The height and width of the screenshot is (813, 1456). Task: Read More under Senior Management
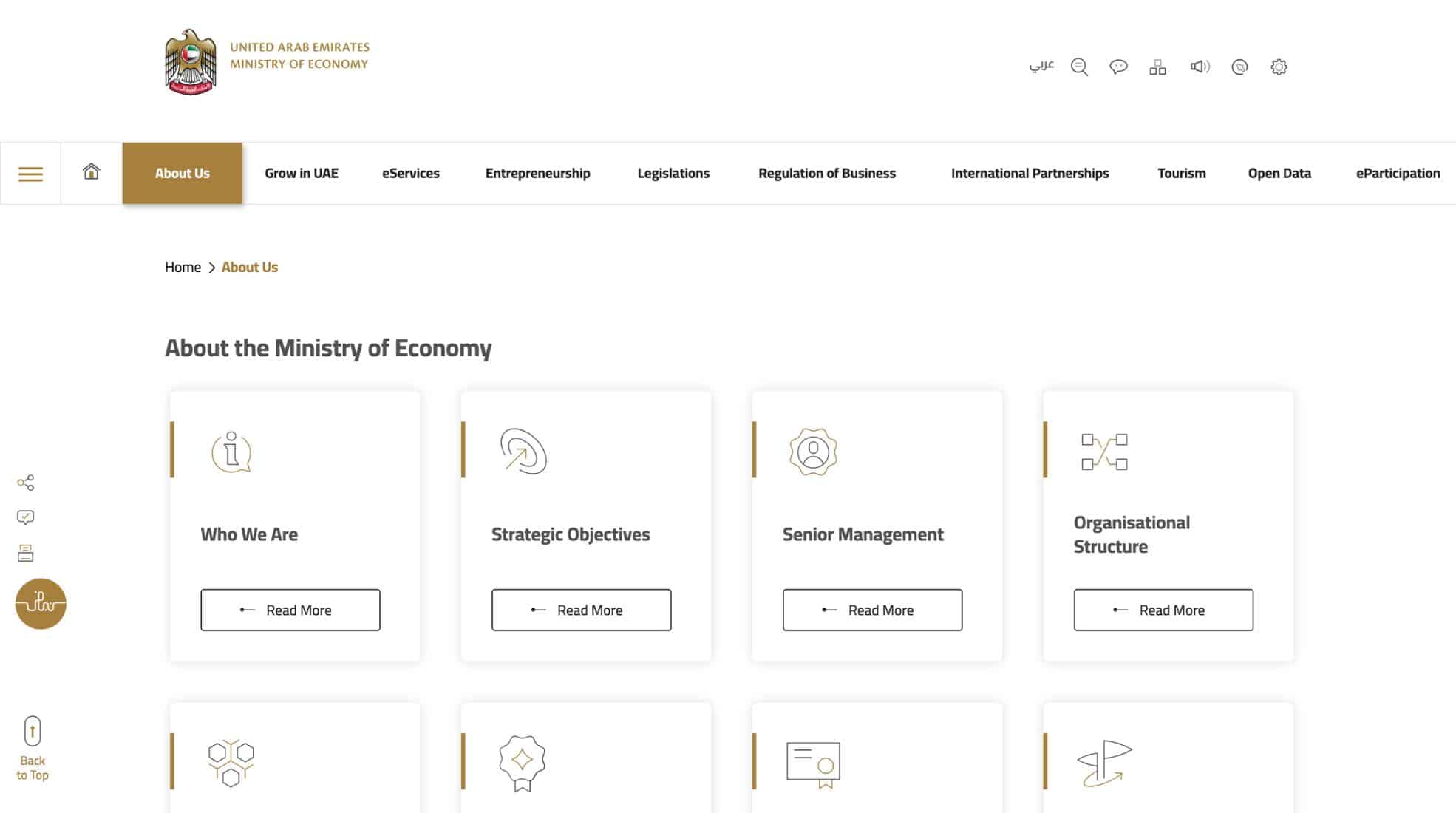871,610
